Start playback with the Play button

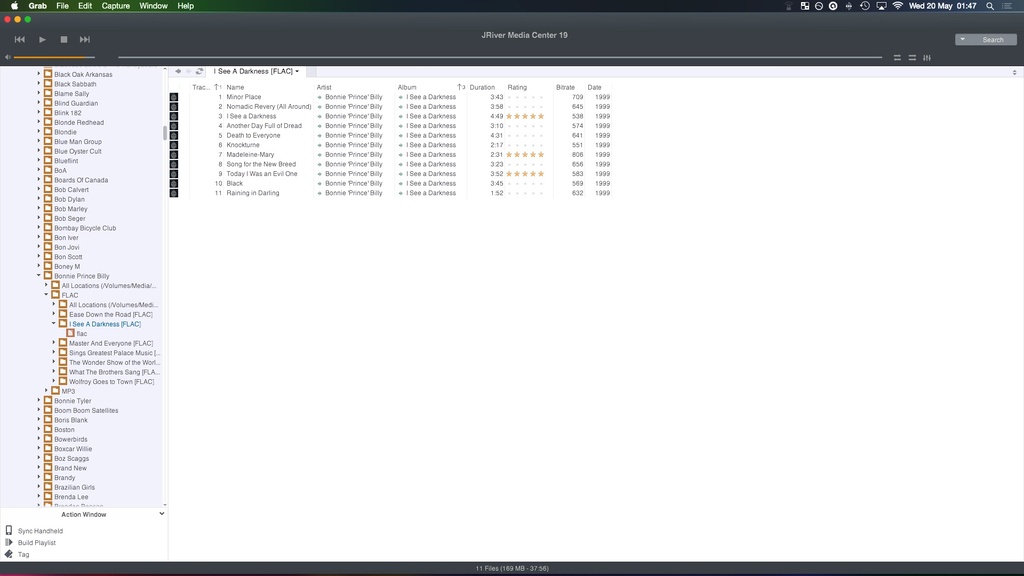pos(42,39)
